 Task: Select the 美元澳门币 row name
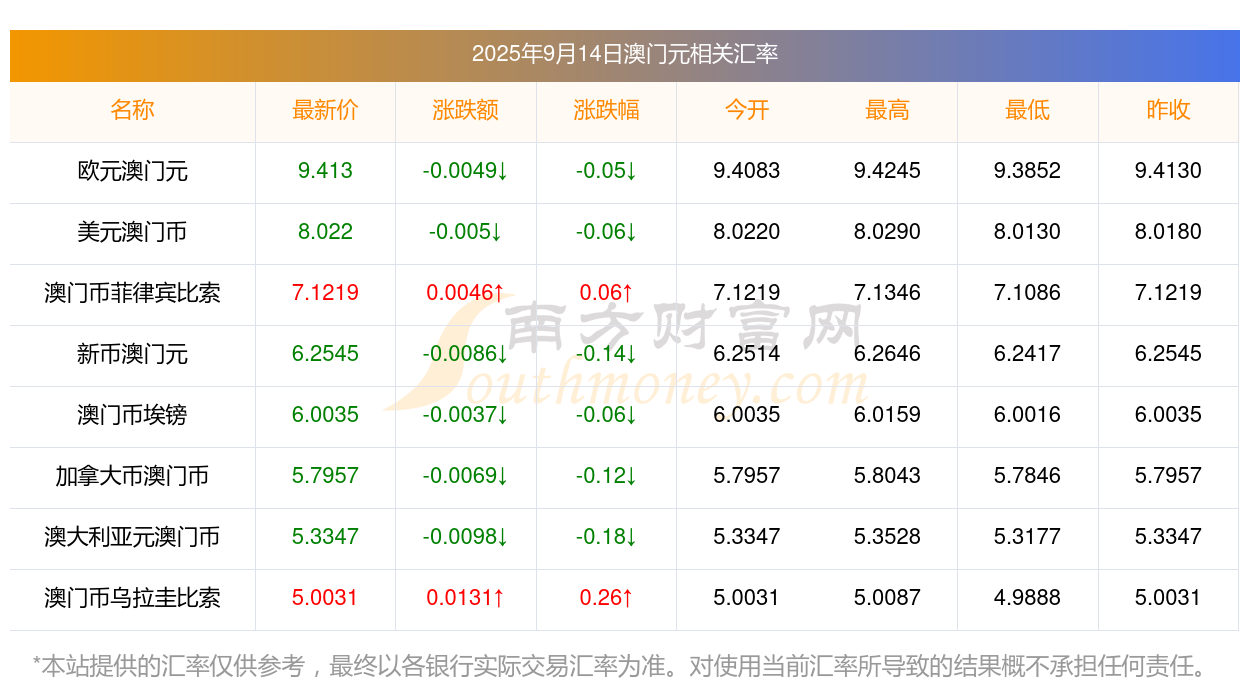click(132, 232)
